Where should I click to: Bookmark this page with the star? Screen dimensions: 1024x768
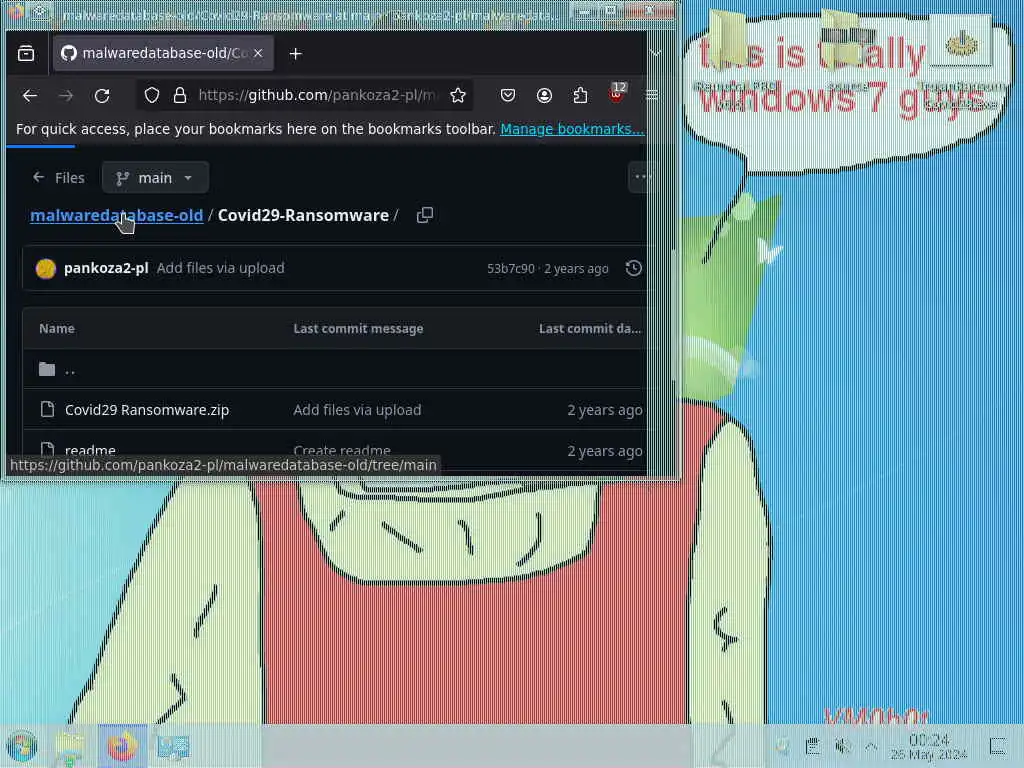tap(458, 96)
